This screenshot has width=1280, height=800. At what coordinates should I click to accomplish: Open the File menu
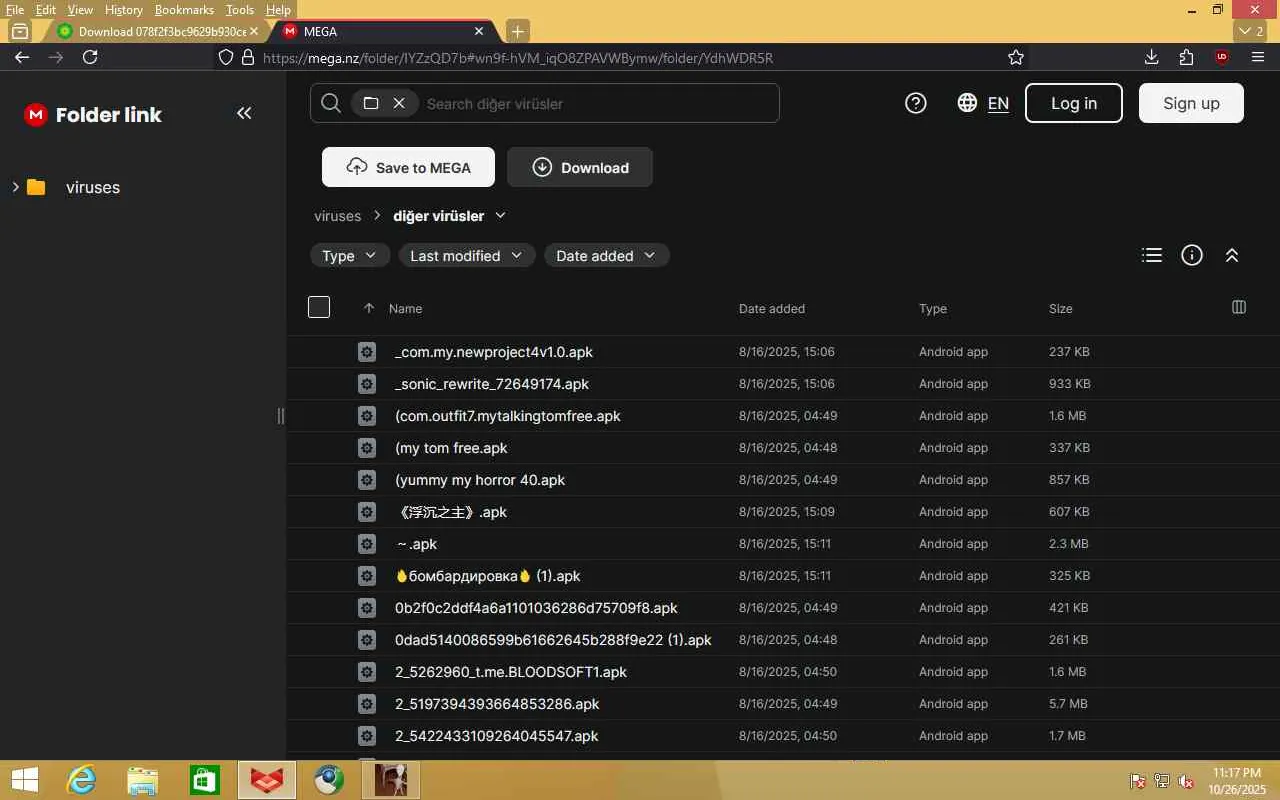tap(15, 10)
